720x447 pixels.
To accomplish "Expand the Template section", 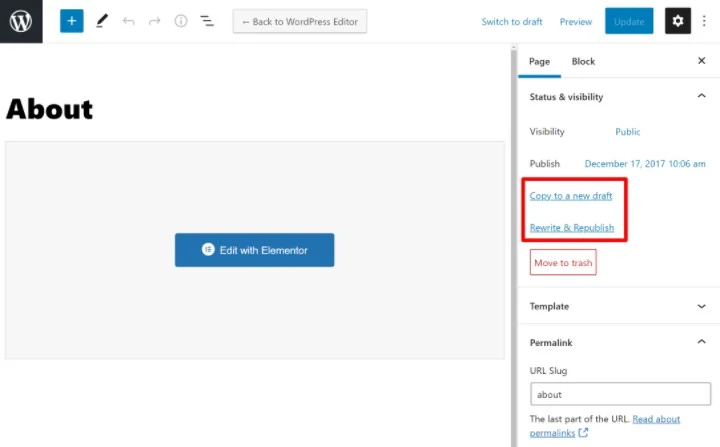I will coord(701,306).
